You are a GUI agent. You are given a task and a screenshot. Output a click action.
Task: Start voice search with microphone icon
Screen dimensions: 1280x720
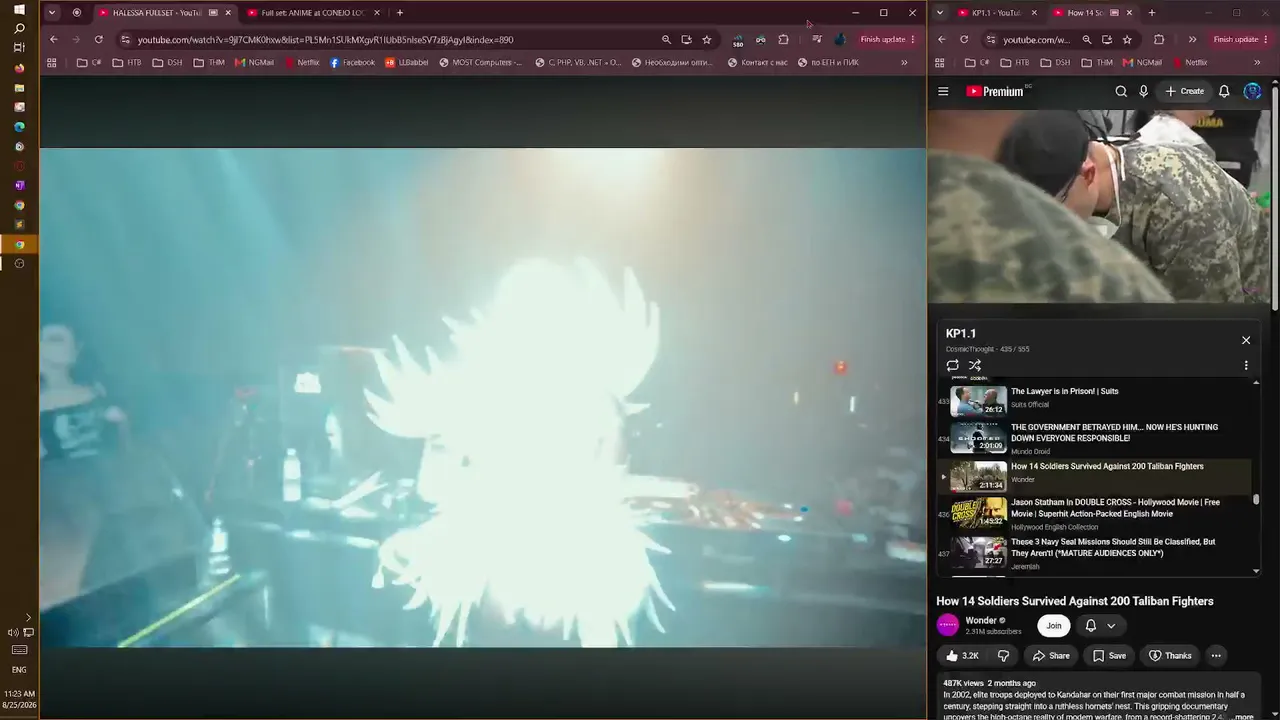(1144, 91)
